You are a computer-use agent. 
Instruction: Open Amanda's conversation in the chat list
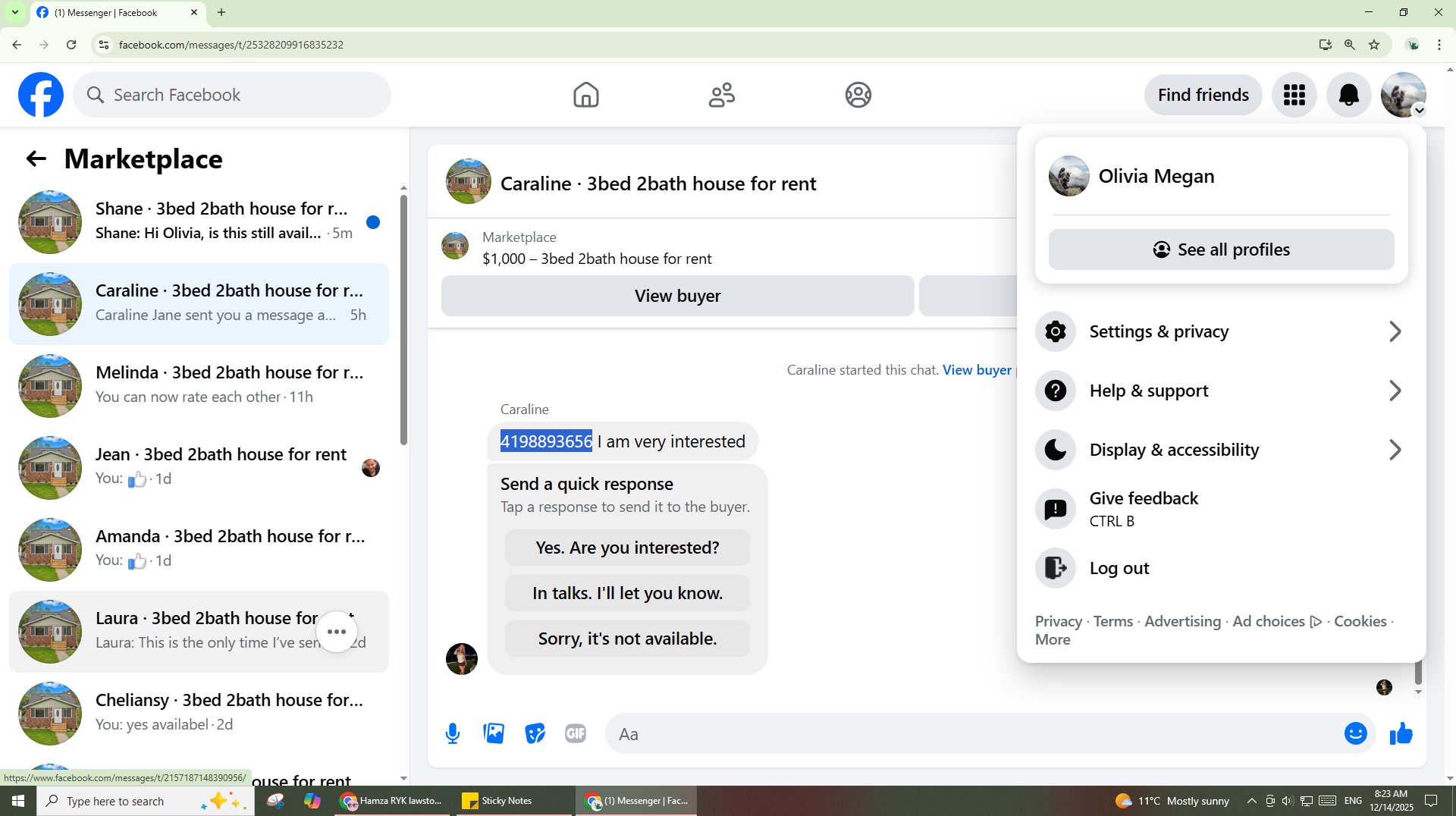pyautogui.click(x=199, y=550)
